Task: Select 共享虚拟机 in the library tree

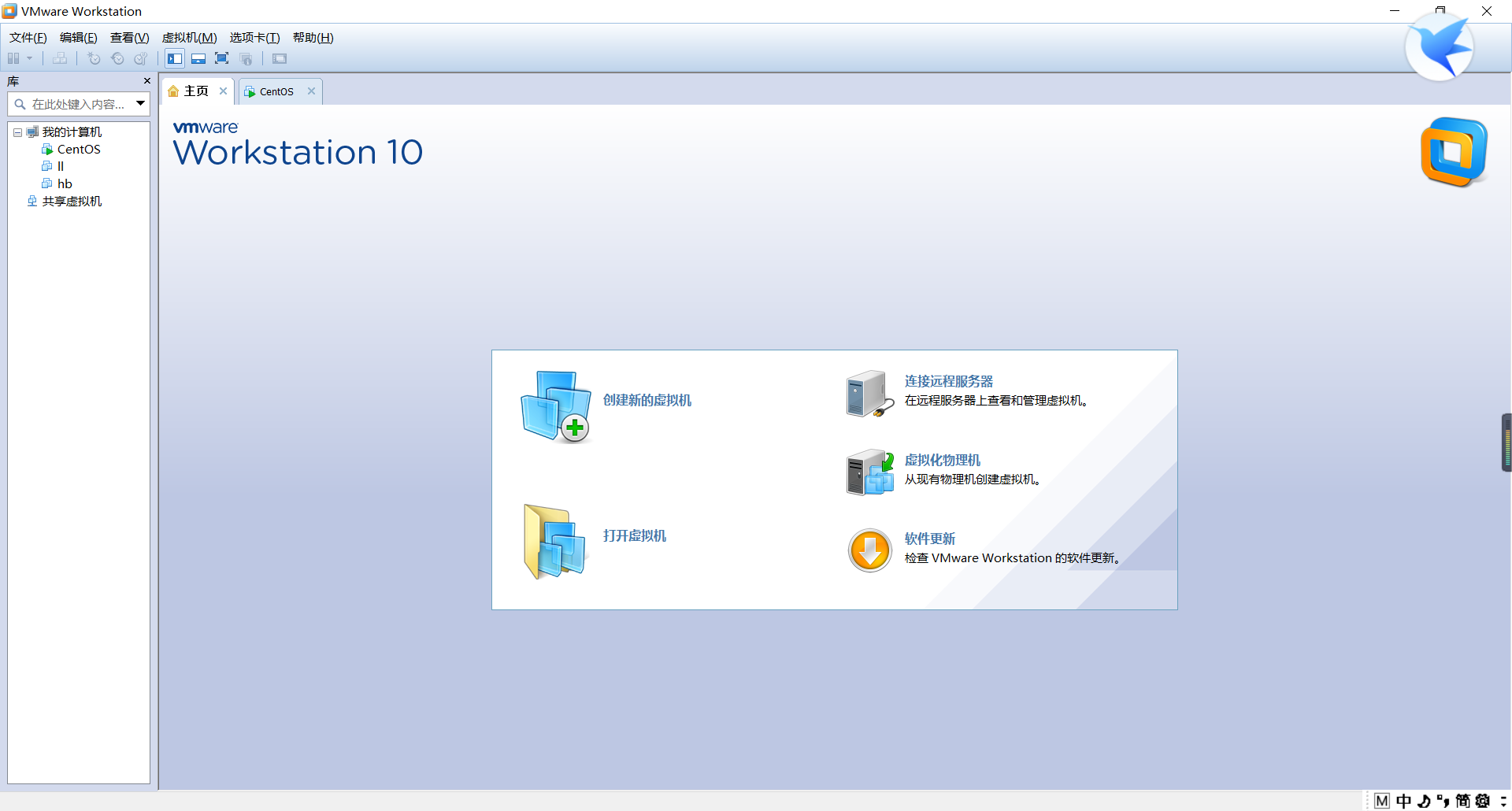Action: coord(72,202)
